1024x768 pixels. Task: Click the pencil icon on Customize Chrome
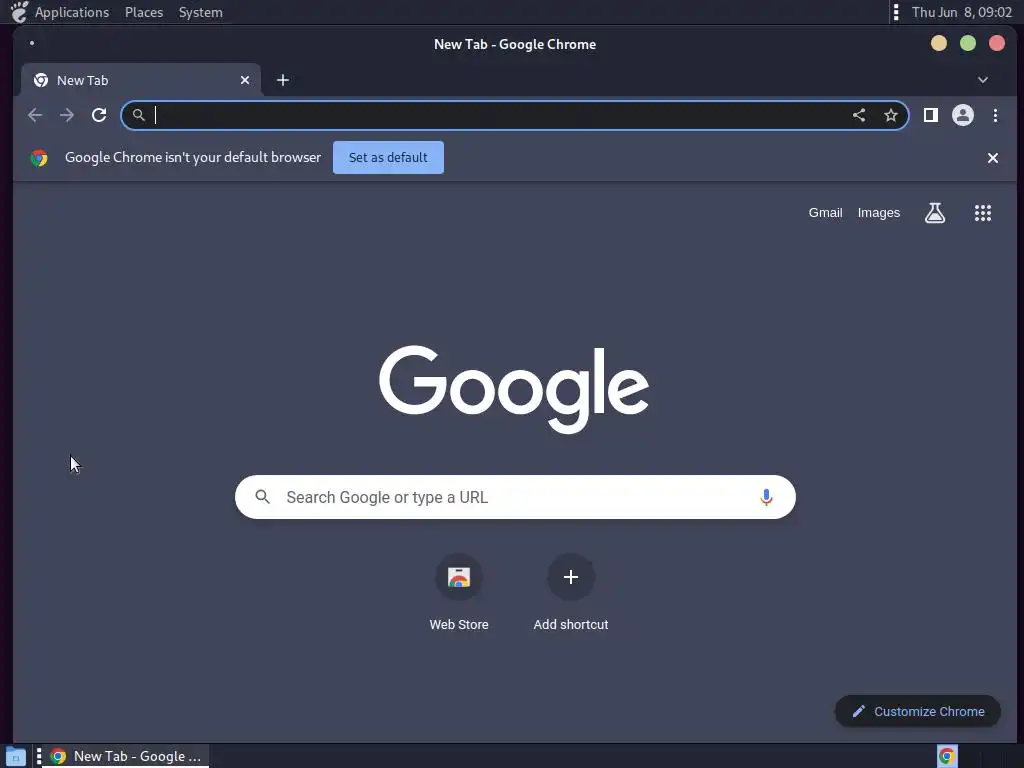coord(859,711)
